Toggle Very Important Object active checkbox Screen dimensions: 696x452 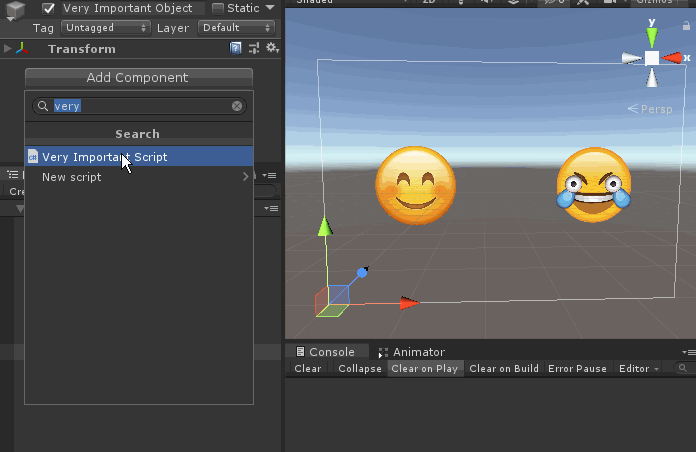tap(48, 8)
